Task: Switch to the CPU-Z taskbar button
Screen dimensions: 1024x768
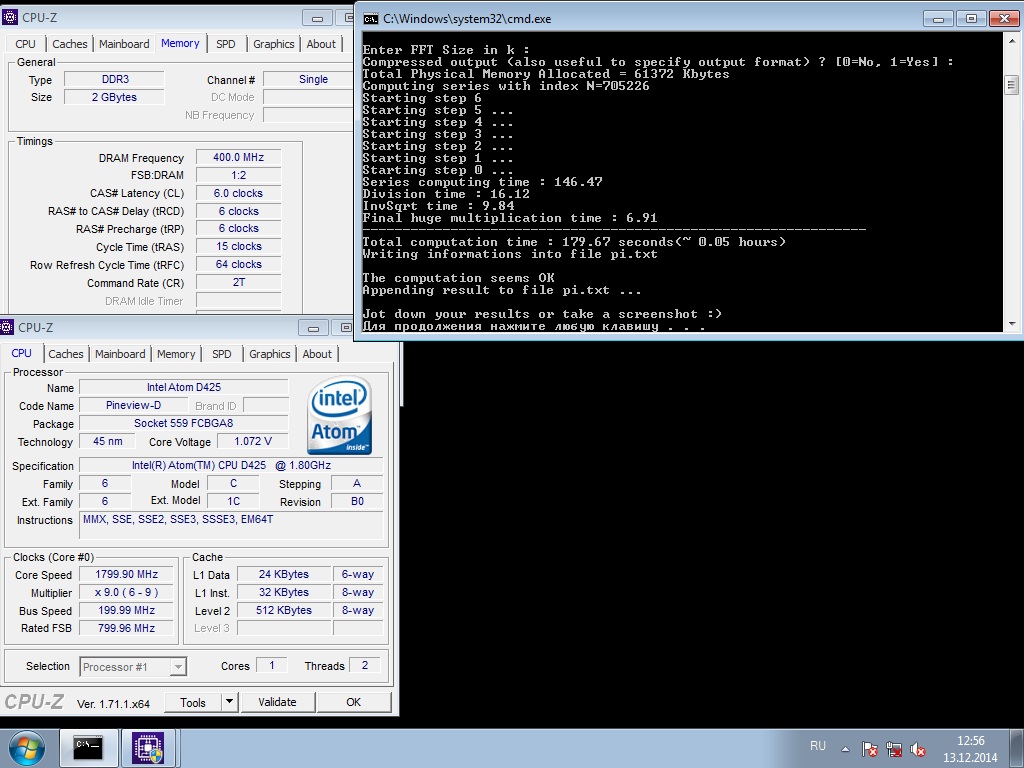Action: pyautogui.click(x=148, y=748)
